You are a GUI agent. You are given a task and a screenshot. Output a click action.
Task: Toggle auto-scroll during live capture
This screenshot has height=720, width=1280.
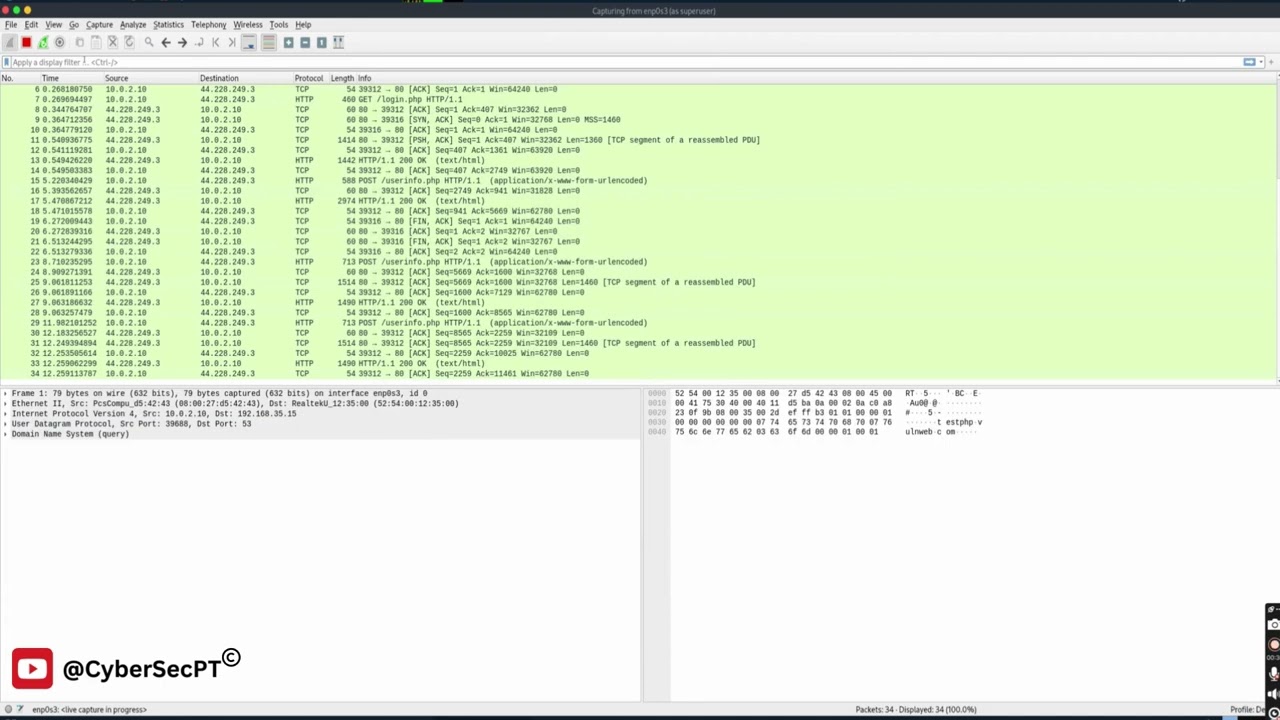pyautogui.click(x=249, y=42)
